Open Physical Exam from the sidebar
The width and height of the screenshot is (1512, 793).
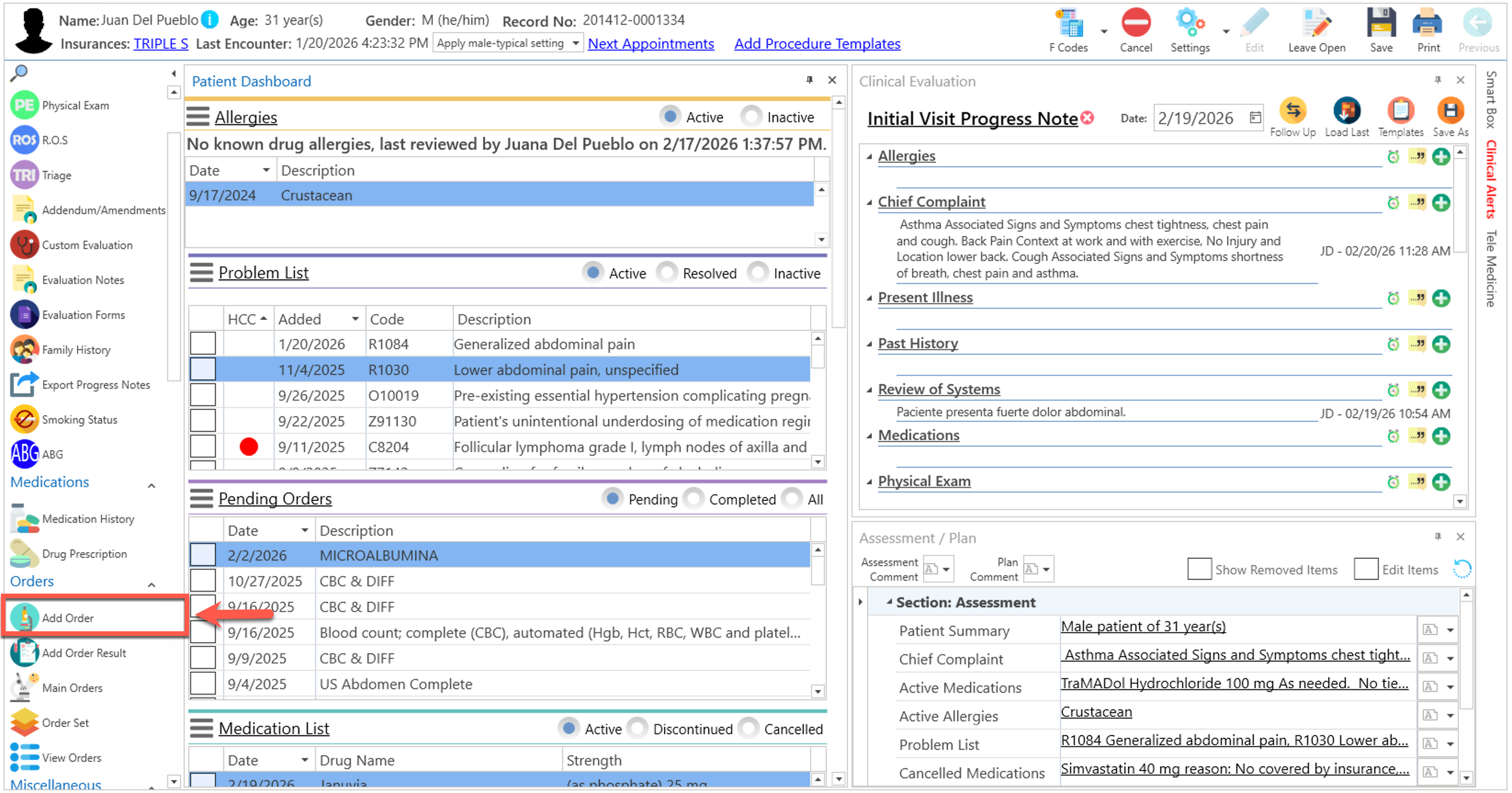pos(75,106)
